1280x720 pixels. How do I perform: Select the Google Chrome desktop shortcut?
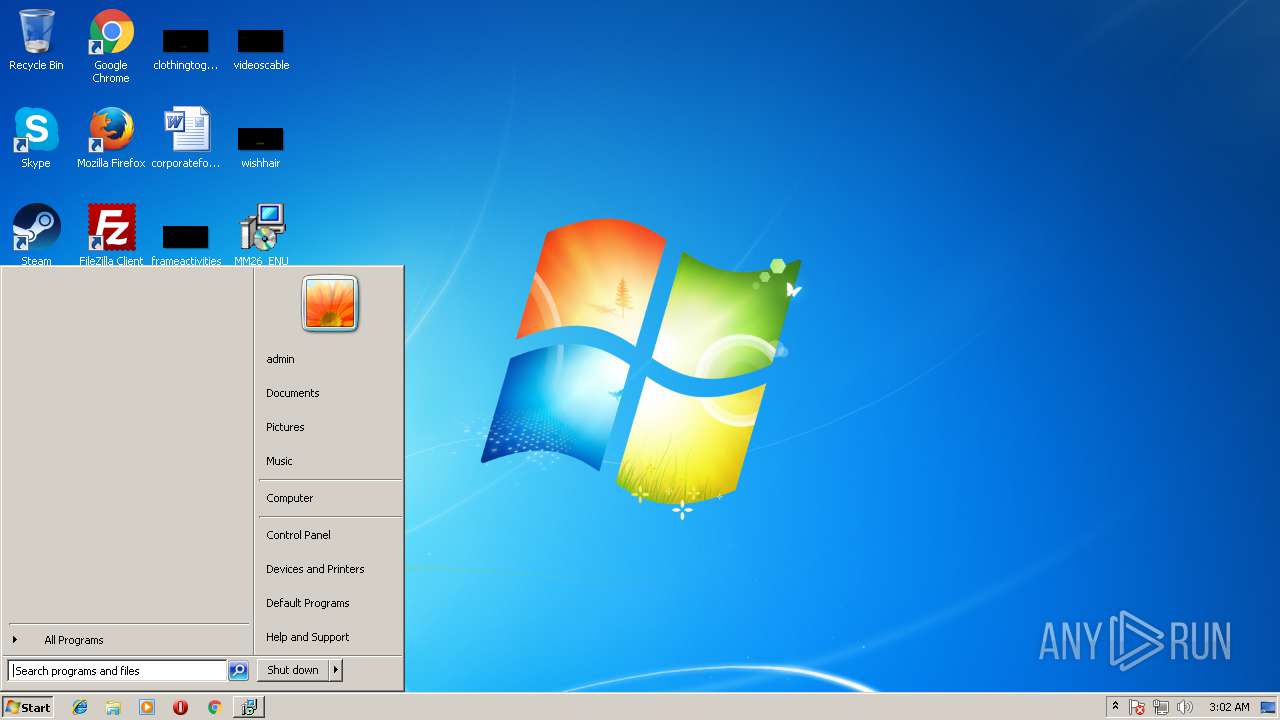coord(111,46)
